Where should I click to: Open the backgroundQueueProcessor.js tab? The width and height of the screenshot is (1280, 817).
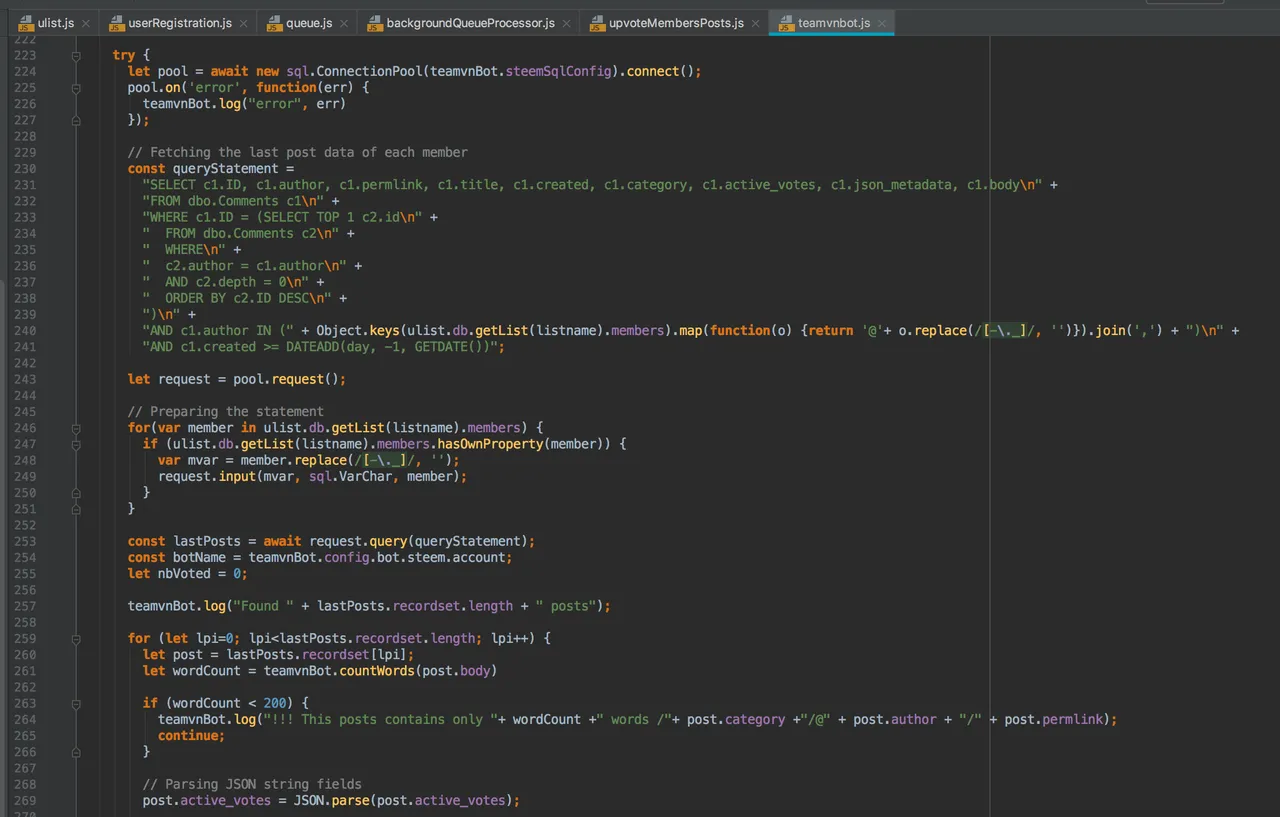[x=468, y=23]
